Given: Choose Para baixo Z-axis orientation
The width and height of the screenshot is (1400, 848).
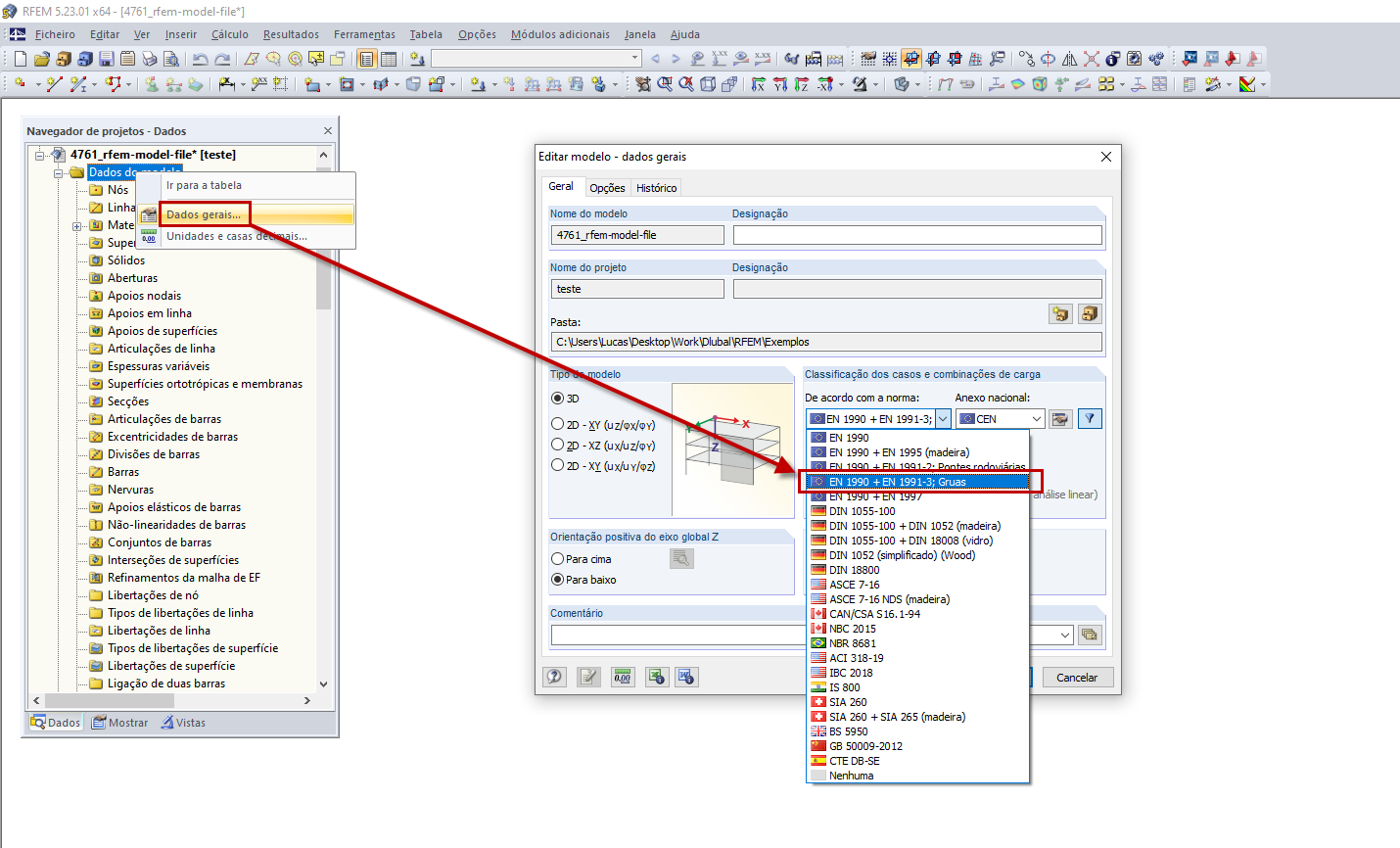Looking at the screenshot, I should click(x=558, y=580).
